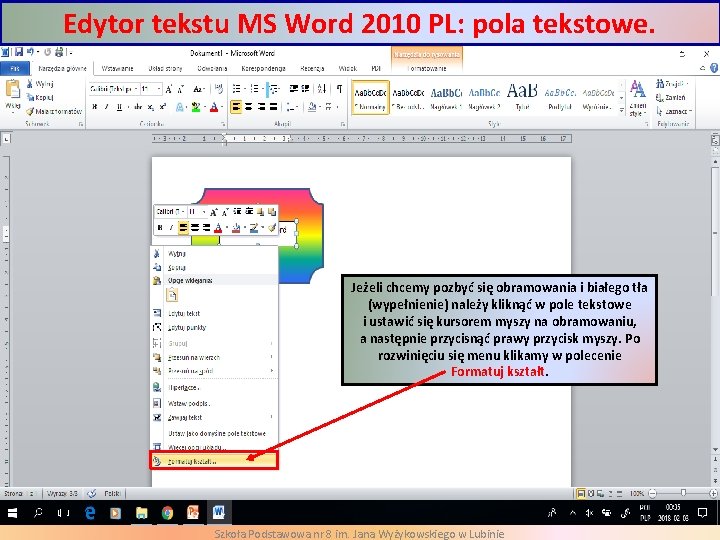720x540 pixels.
Task: Apply the Tytuł style from the gallery
Action: tap(522, 97)
